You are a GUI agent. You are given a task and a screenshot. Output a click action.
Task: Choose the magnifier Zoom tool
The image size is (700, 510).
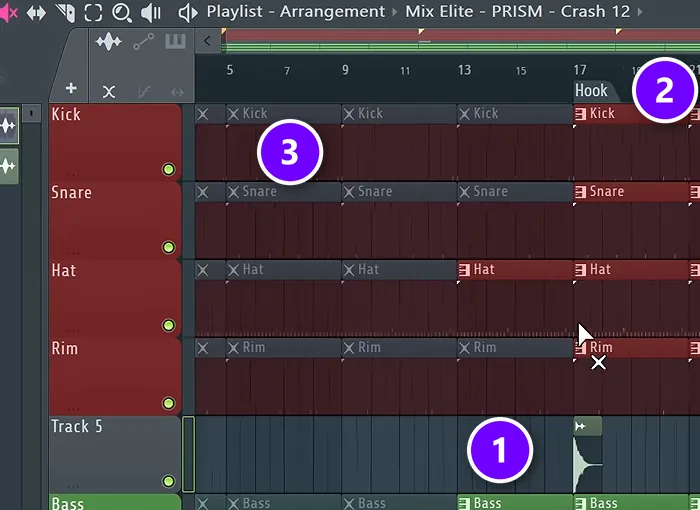[121, 13]
